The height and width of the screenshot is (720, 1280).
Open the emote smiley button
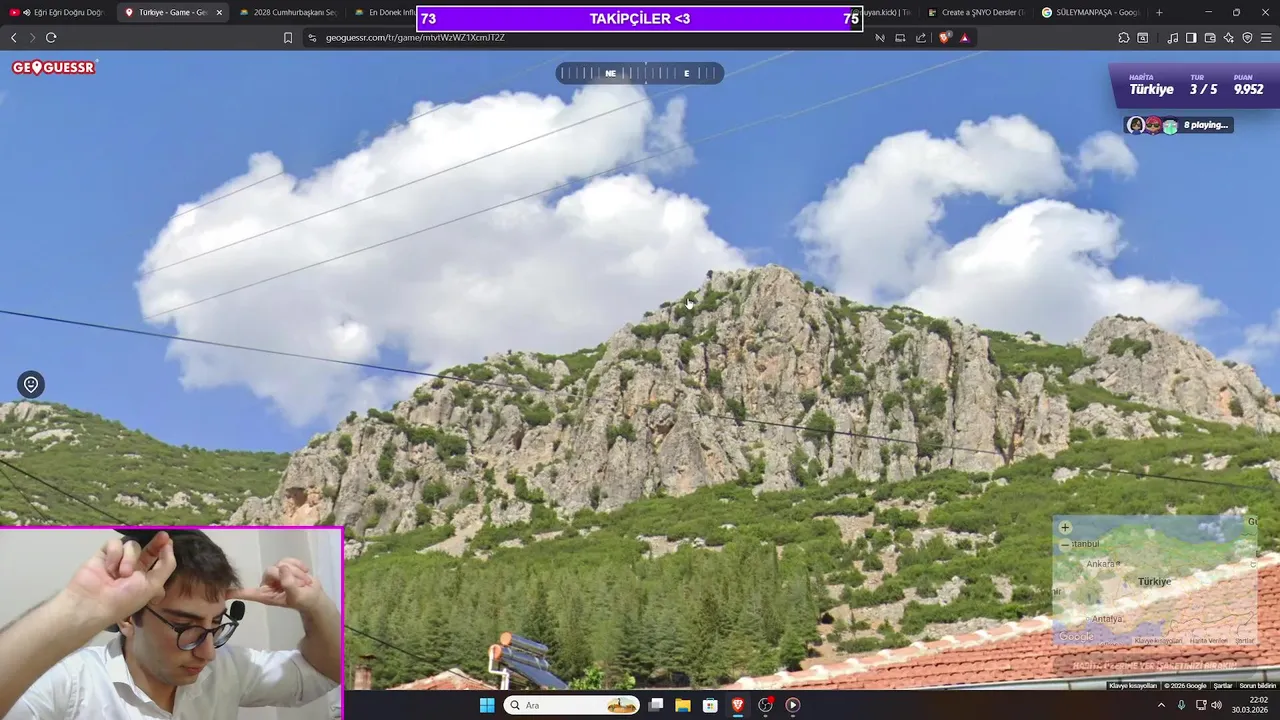pyautogui.click(x=31, y=384)
